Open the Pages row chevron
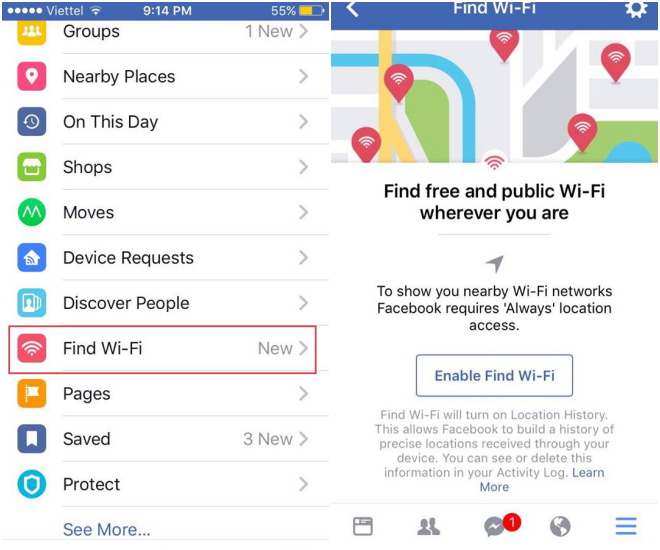The width and height of the screenshot is (660, 550). coord(303,393)
